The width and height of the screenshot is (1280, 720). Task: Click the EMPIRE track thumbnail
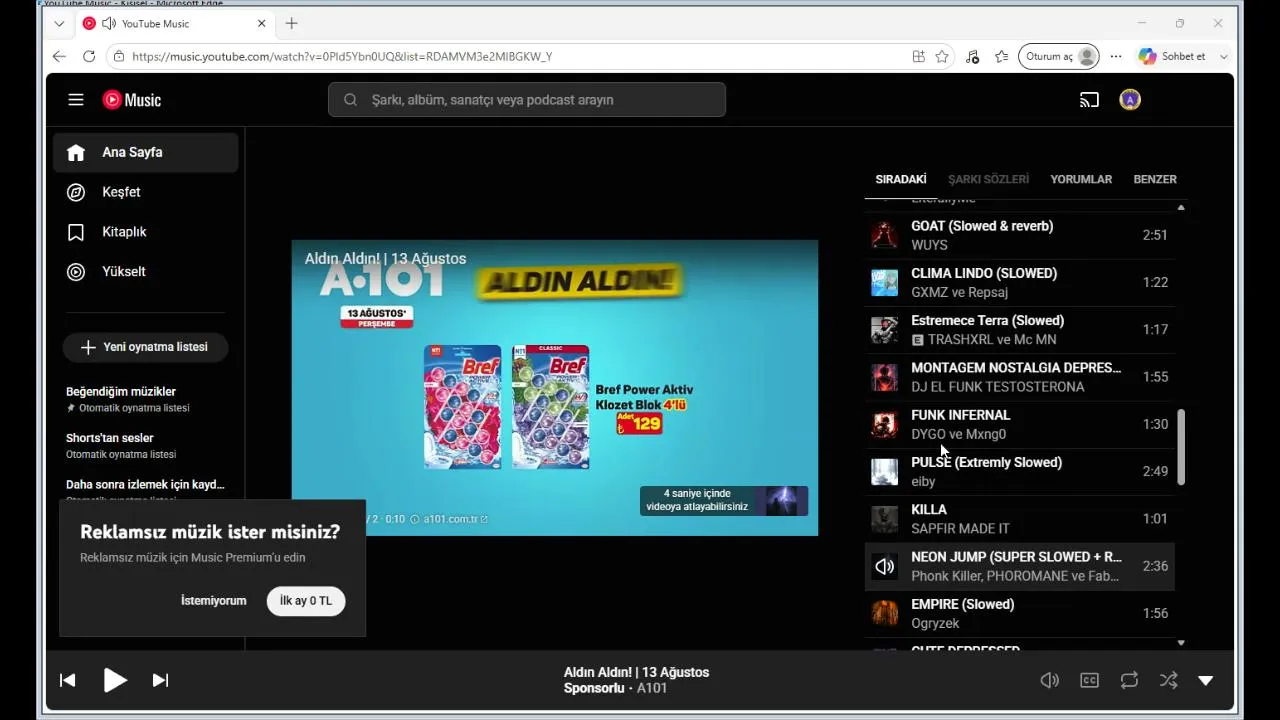[x=885, y=613]
